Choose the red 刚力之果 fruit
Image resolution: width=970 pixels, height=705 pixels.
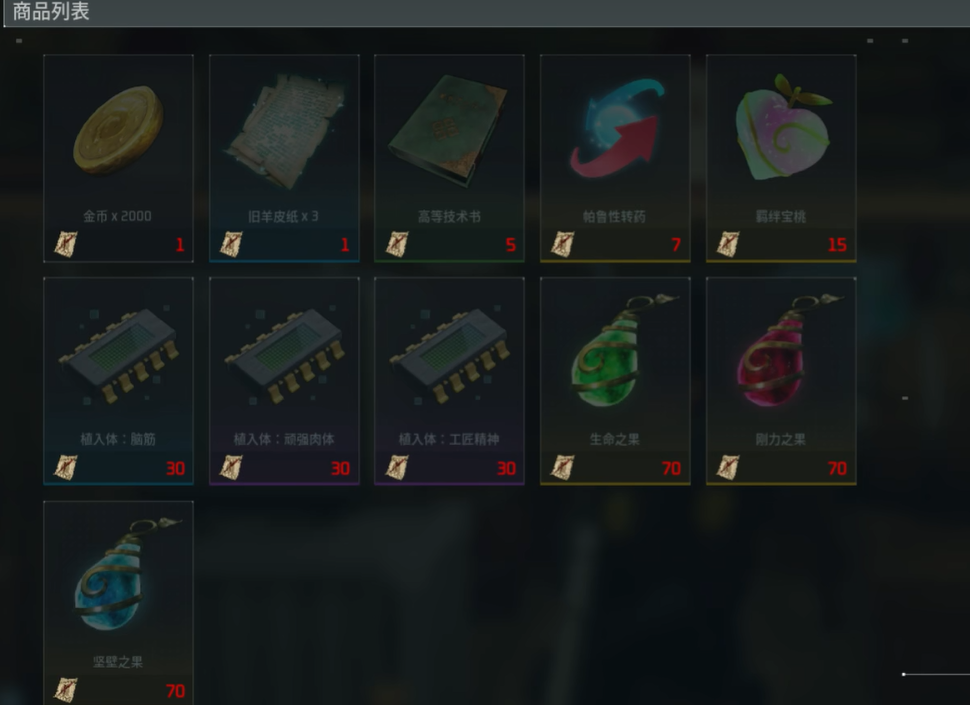tap(781, 381)
